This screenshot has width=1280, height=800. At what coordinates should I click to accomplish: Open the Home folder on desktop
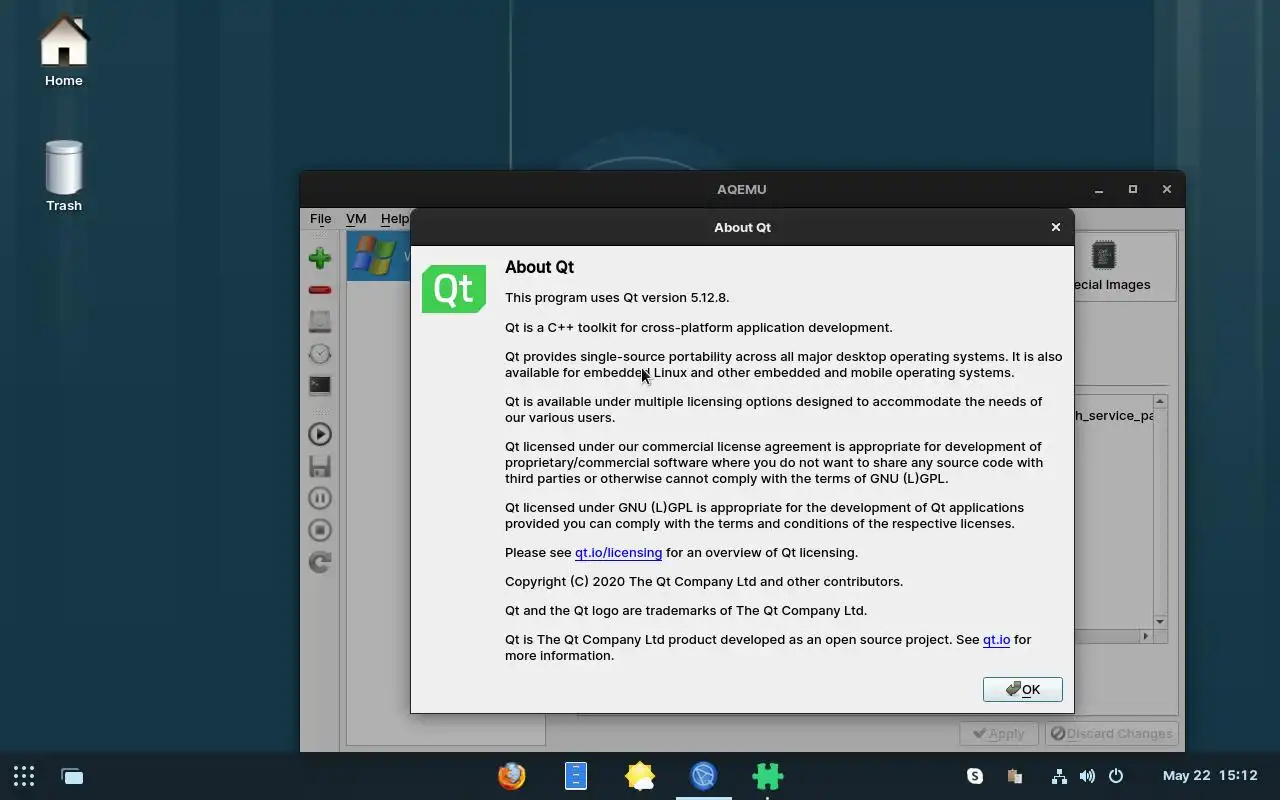[x=64, y=52]
